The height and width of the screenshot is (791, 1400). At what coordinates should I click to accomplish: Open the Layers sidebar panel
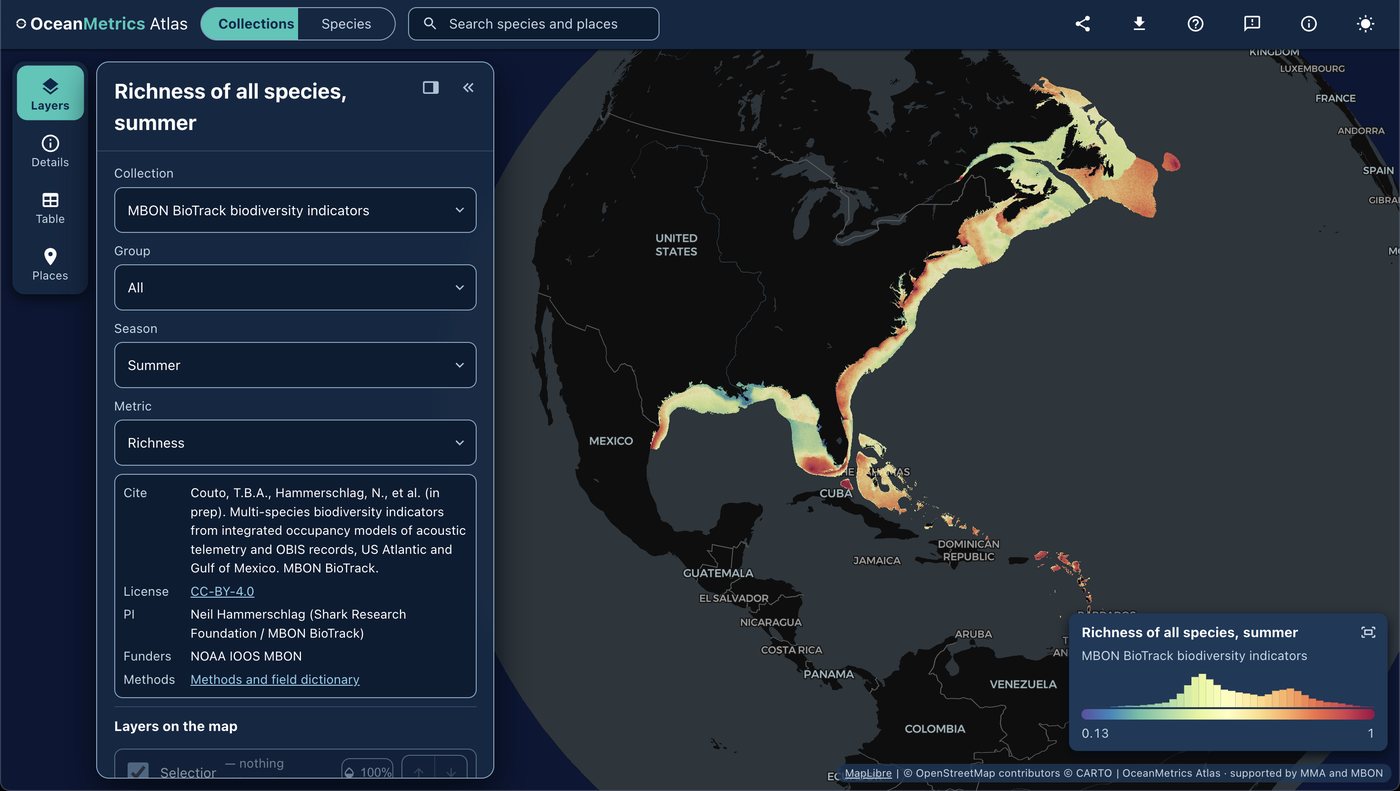(50, 93)
